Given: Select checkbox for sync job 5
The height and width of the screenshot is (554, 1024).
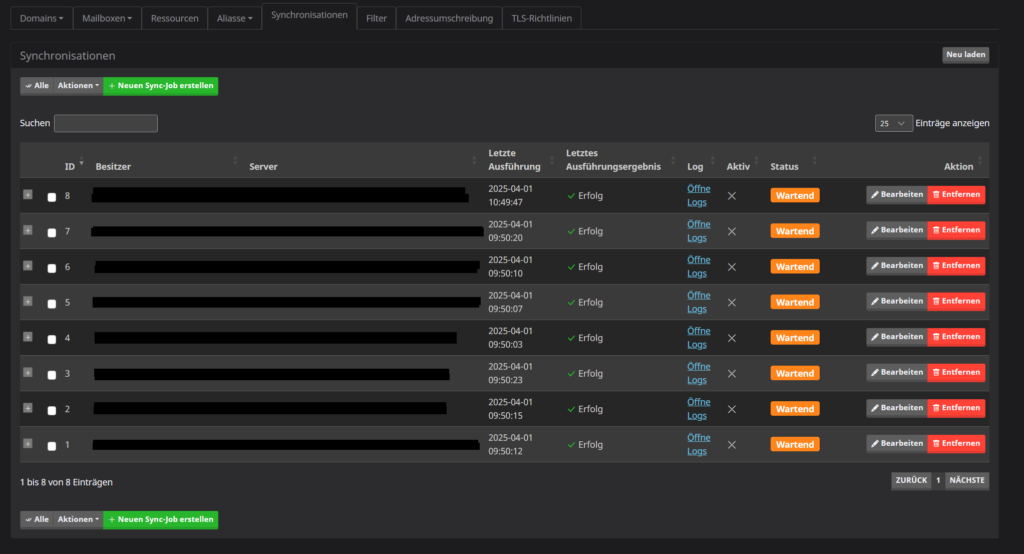Looking at the screenshot, I should 52,304.
